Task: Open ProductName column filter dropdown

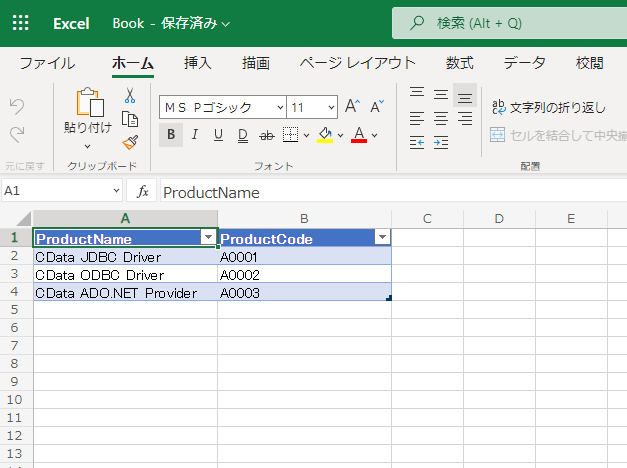Action: (208, 238)
